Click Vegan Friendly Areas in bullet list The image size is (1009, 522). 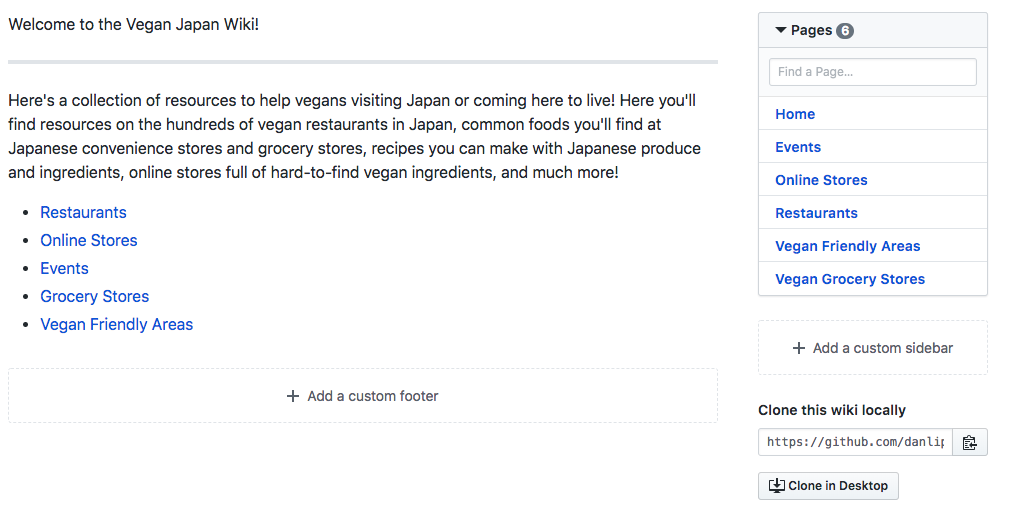116,324
